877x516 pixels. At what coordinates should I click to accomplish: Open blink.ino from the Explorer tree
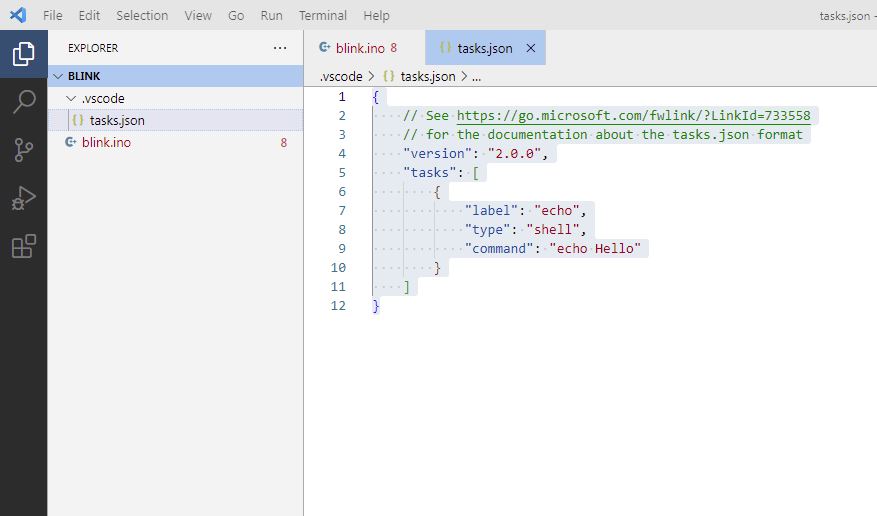106,143
